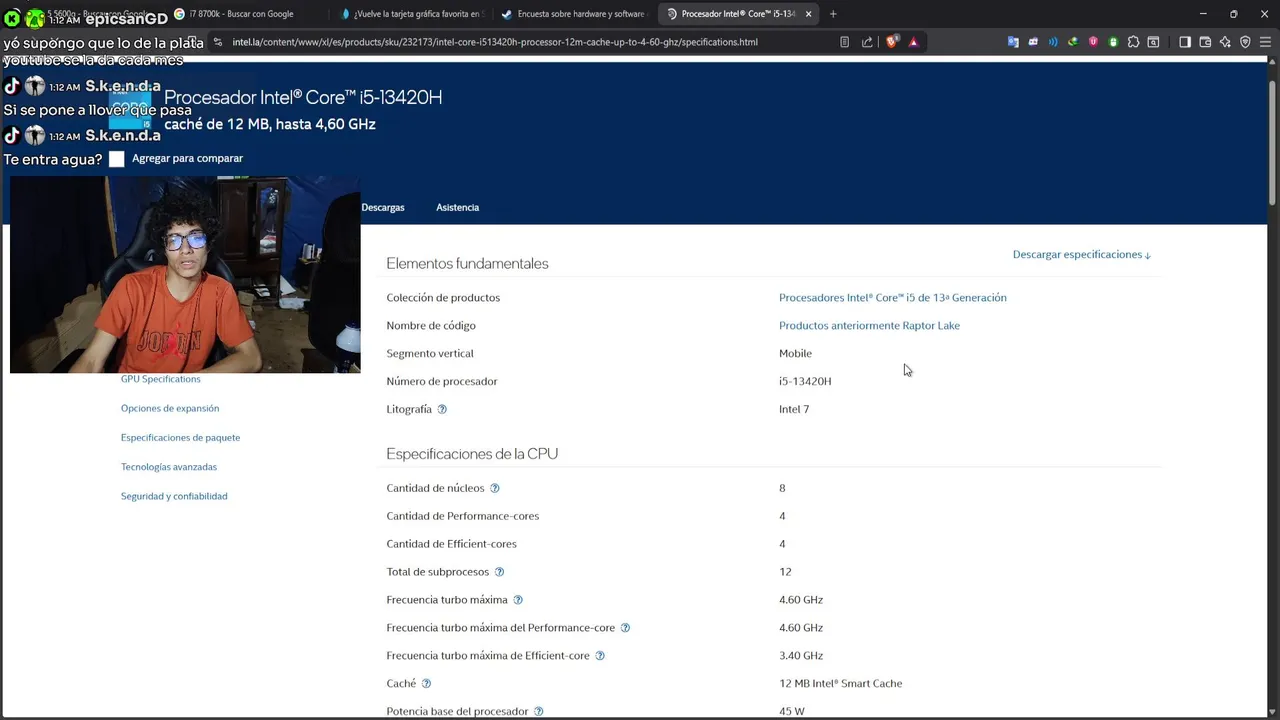Click help icon next to Caché

coord(426,684)
